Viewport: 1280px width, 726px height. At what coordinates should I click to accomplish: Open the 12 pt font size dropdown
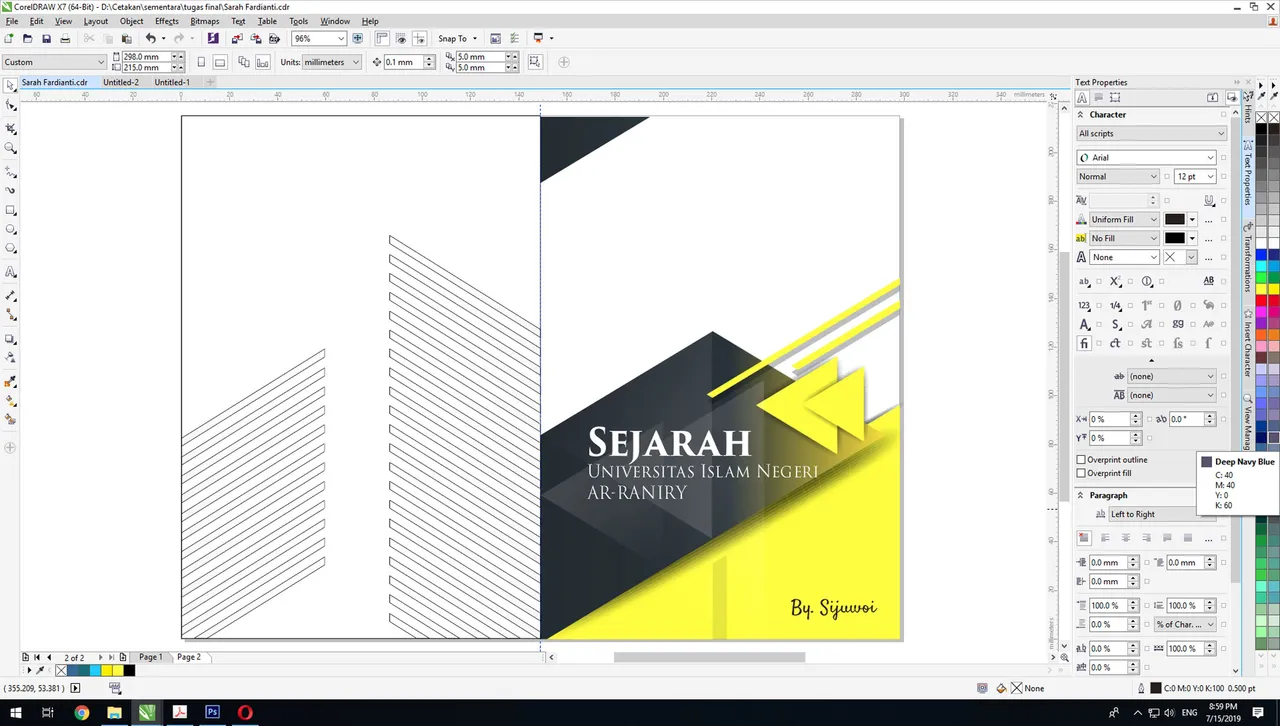point(1210,176)
